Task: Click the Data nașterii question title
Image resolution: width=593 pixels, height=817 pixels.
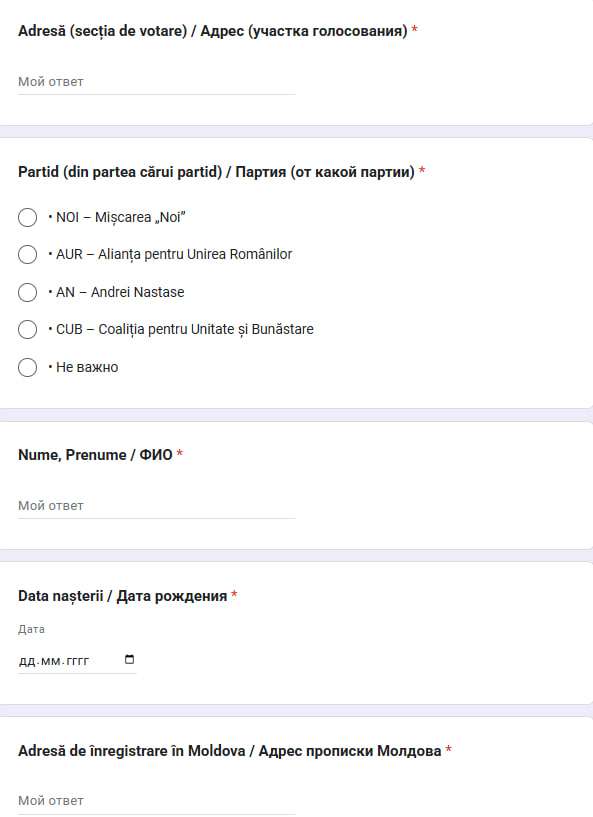Action: click(x=122, y=596)
